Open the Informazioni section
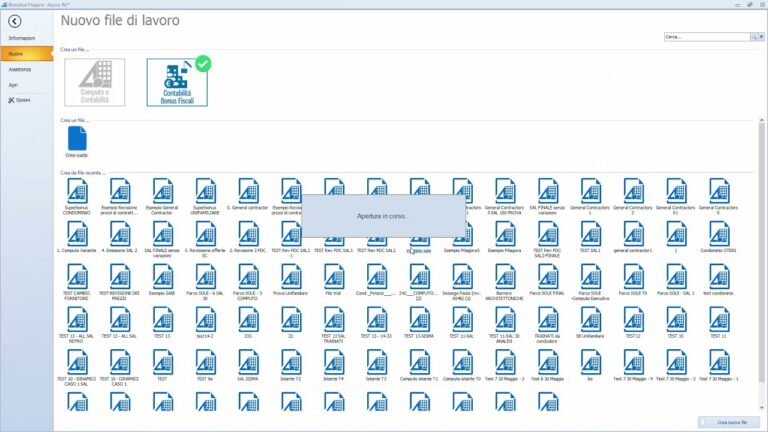The width and height of the screenshot is (768, 432). click(x=22, y=38)
